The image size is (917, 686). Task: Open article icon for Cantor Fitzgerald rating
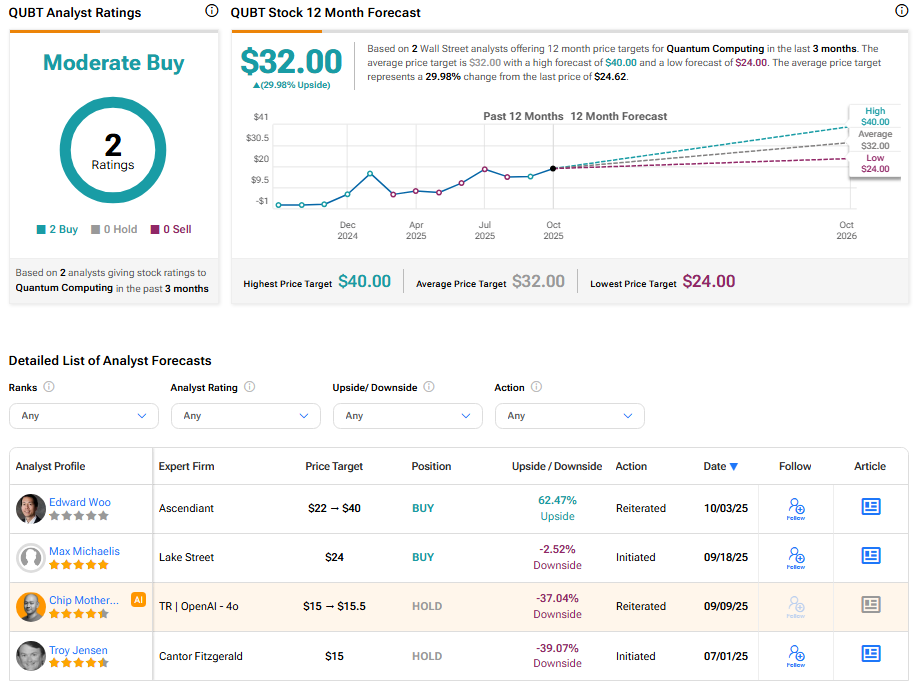pyautogui.click(x=870, y=654)
